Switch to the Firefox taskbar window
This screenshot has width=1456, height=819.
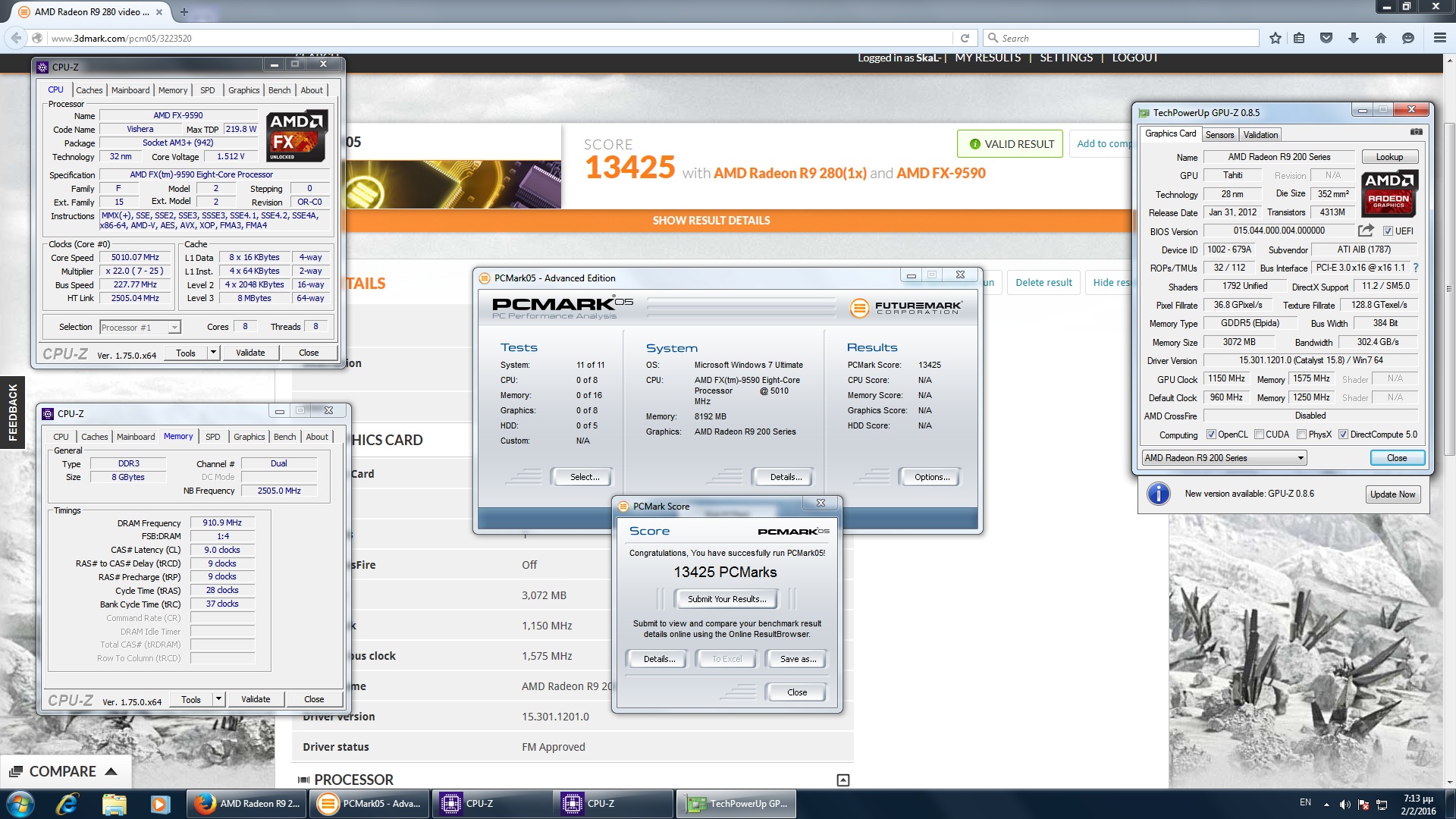246,804
